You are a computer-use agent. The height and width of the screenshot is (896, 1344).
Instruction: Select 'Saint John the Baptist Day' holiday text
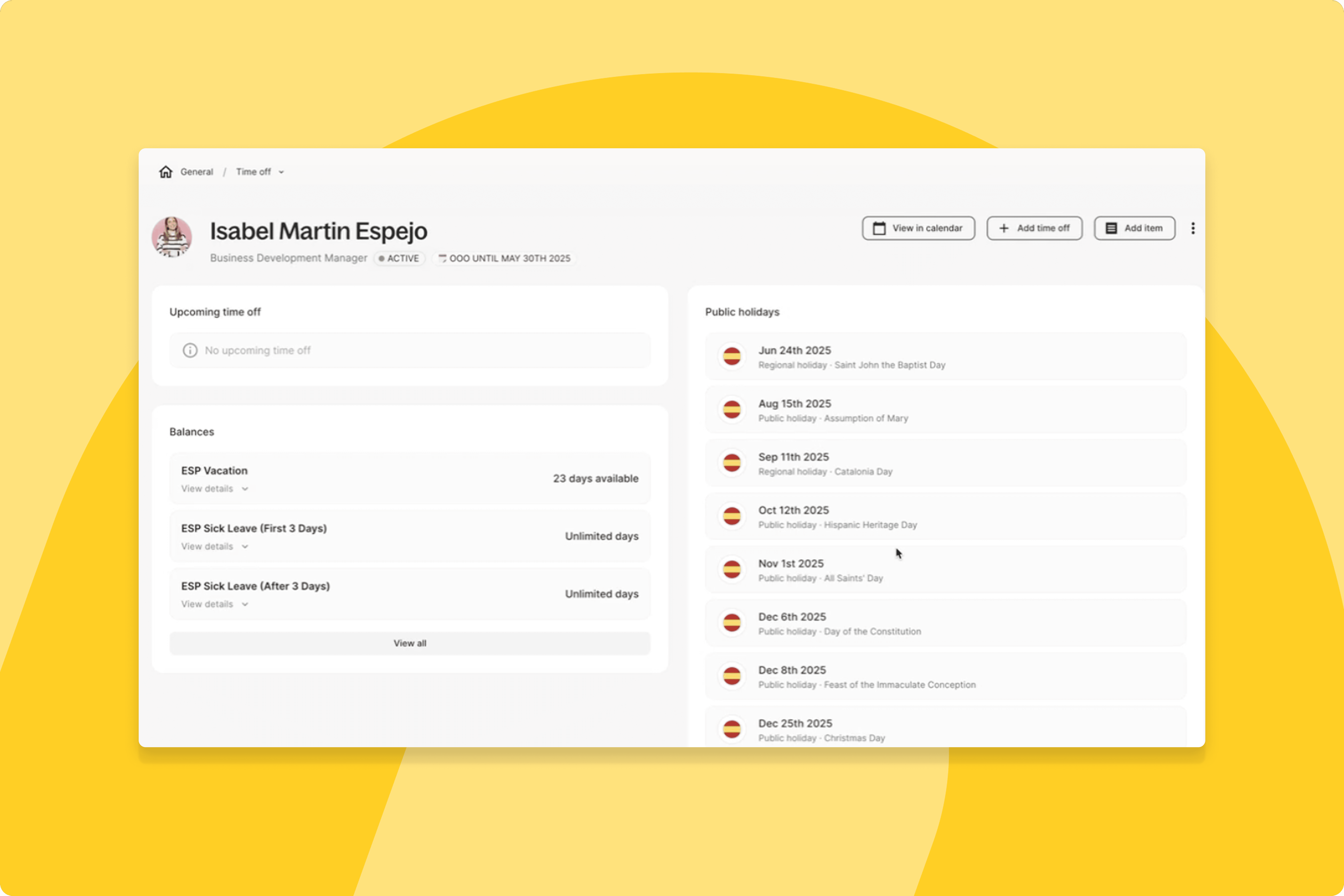(x=890, y=365)
